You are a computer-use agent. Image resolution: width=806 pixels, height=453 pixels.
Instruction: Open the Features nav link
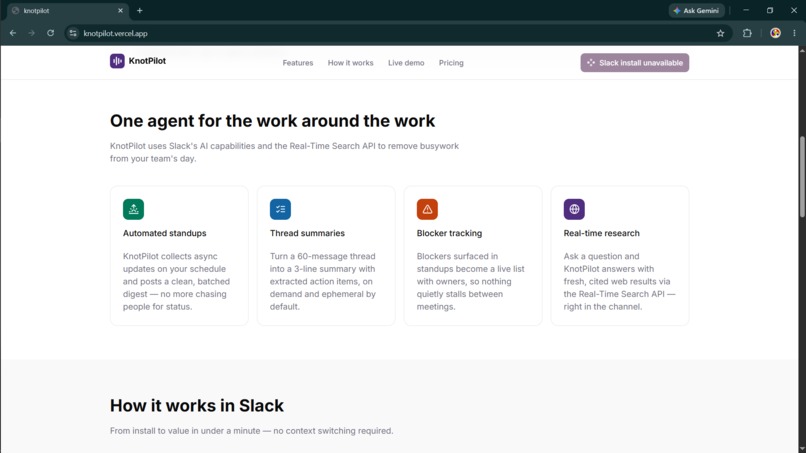click(298, 63)
